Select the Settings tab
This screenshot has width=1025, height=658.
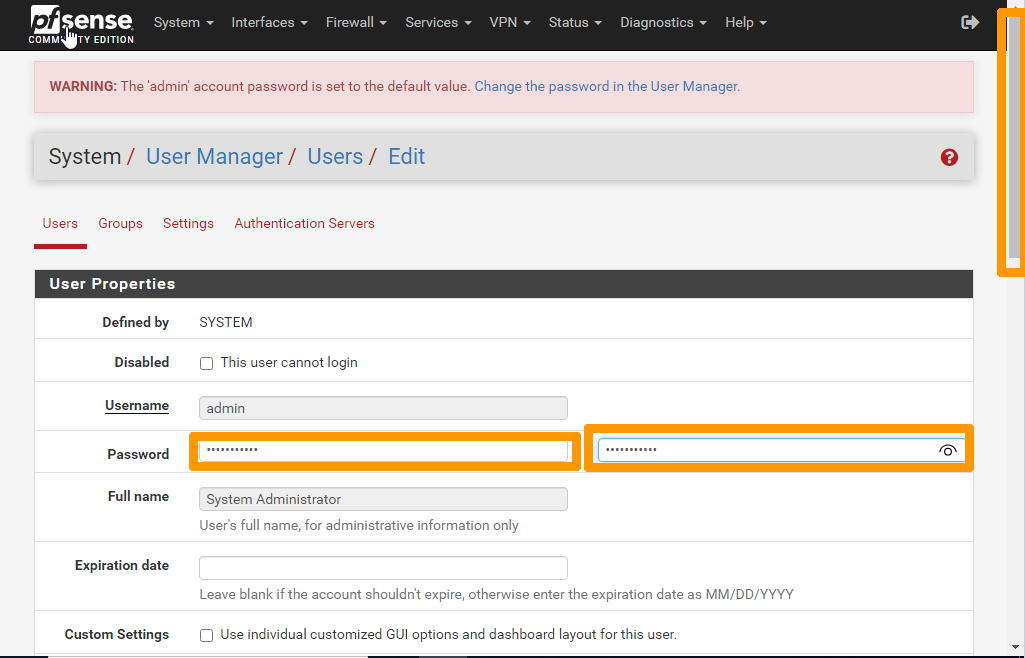click(x=188, y=223)
